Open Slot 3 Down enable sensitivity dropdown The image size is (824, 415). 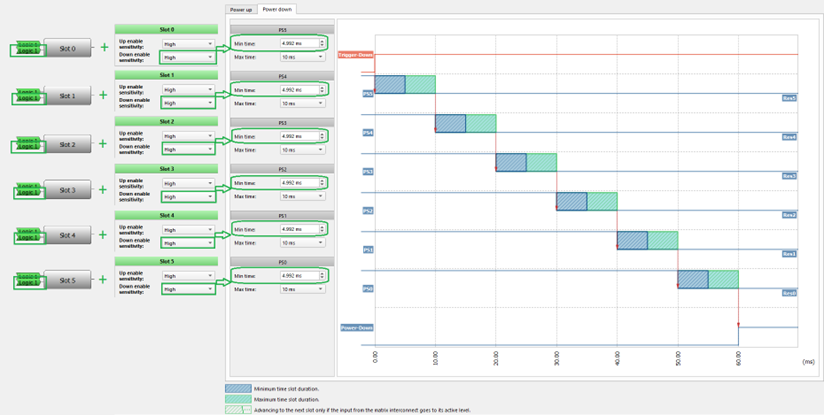pos(188,197)
